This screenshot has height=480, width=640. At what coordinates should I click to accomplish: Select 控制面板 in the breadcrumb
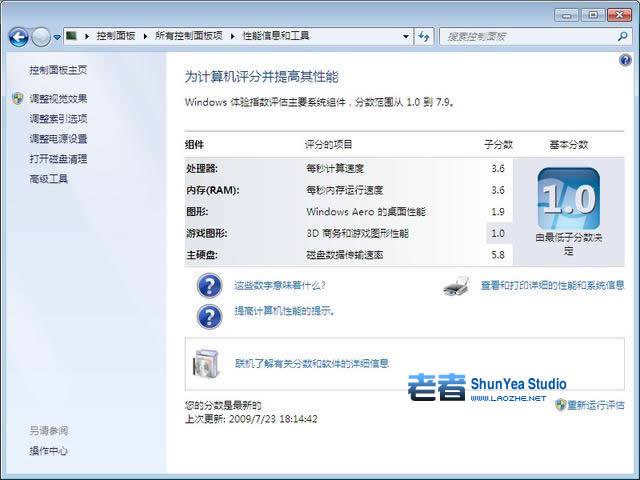click(116, 36)
